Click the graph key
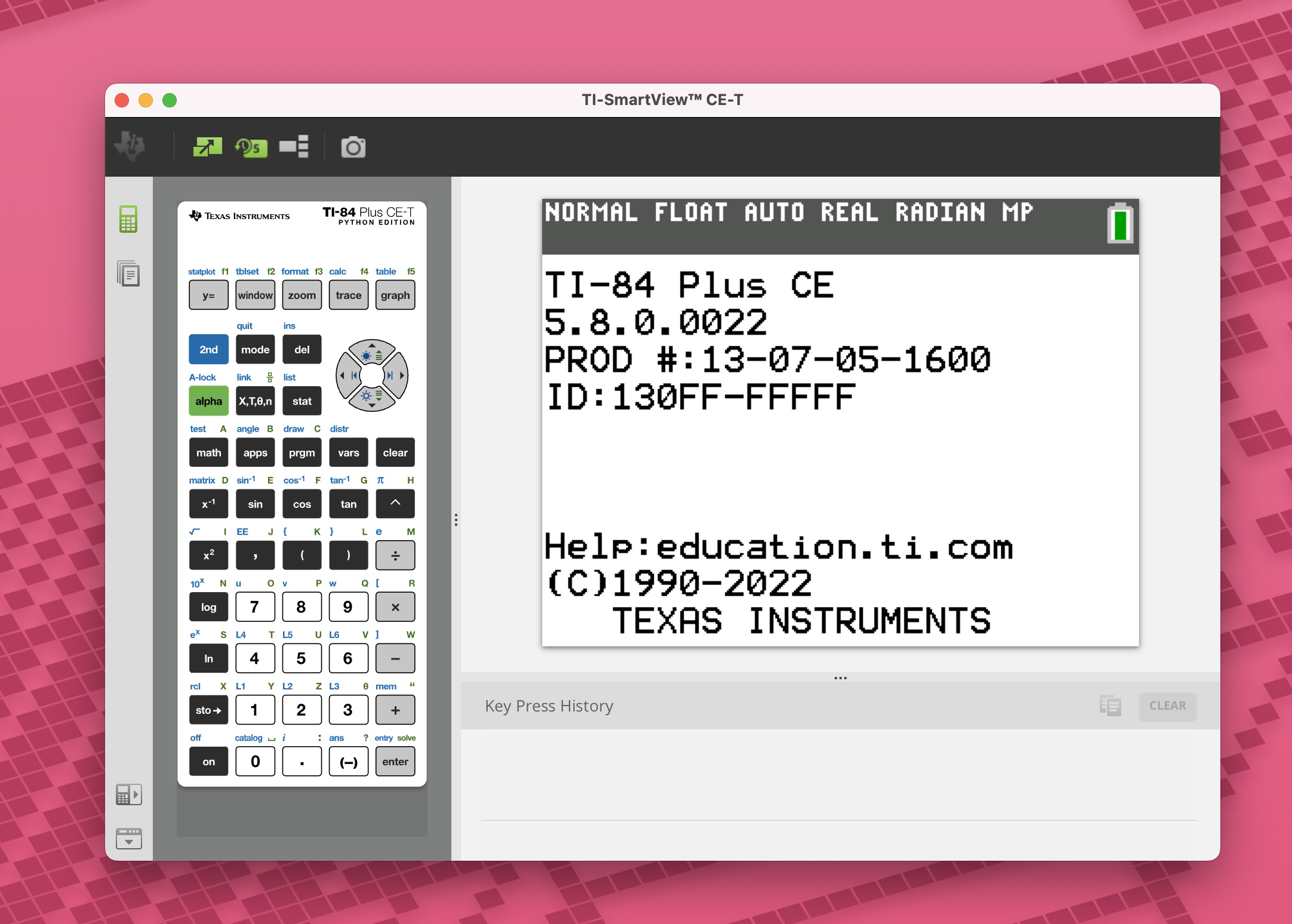Viewport: 1292px width, 924px height. click(395, 295)
